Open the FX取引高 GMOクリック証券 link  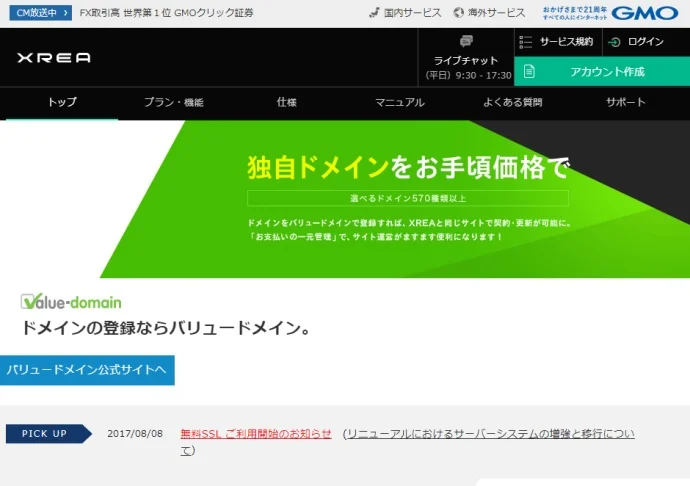[x=166, y=13]
